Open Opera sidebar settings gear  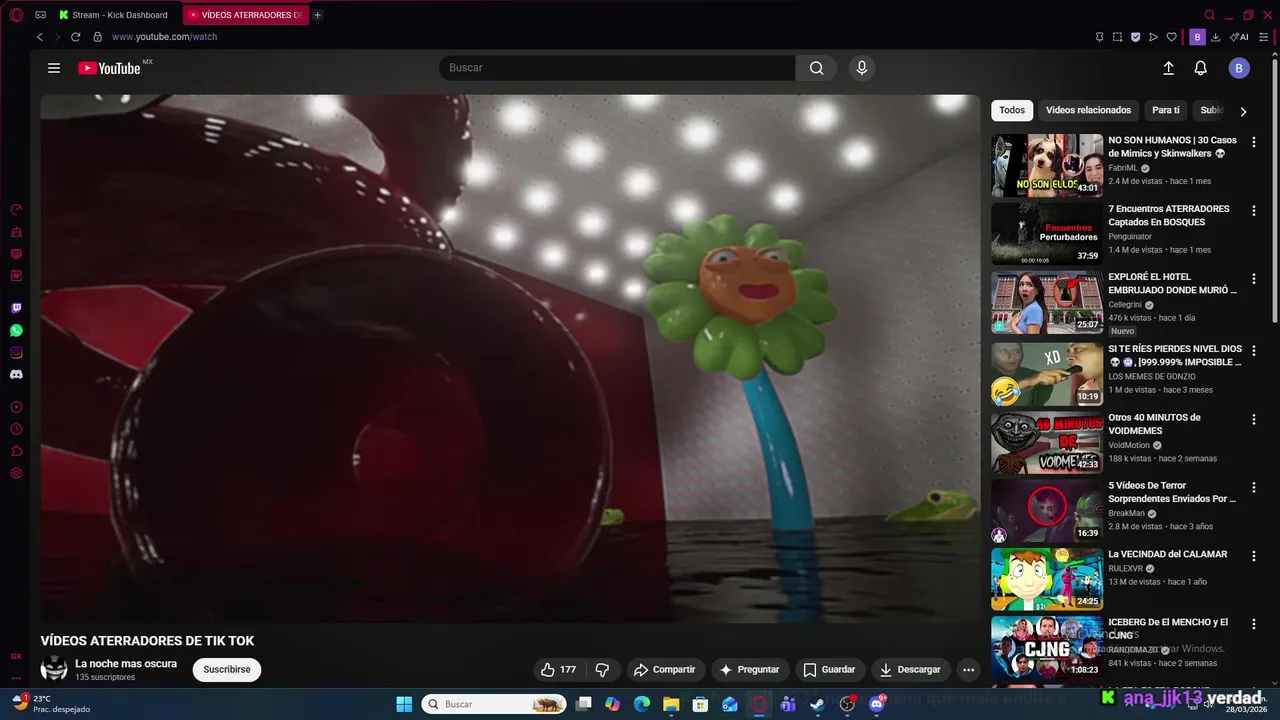(16, 473)
